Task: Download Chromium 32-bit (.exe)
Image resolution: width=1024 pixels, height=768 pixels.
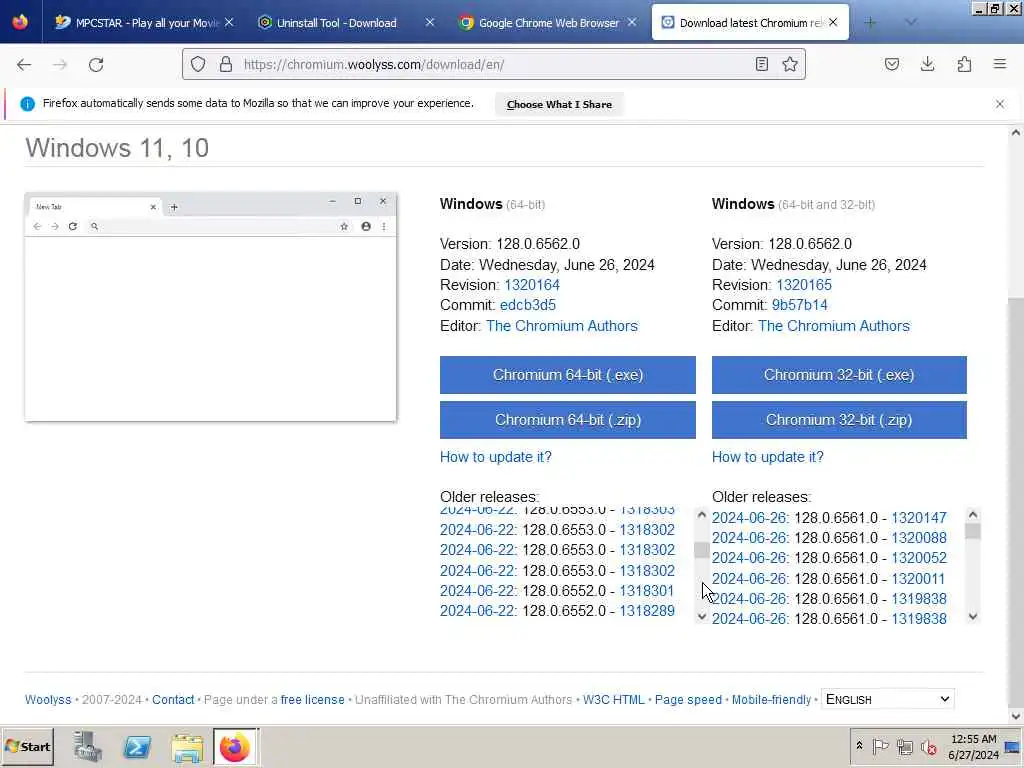Action: (x=839, y=375)
